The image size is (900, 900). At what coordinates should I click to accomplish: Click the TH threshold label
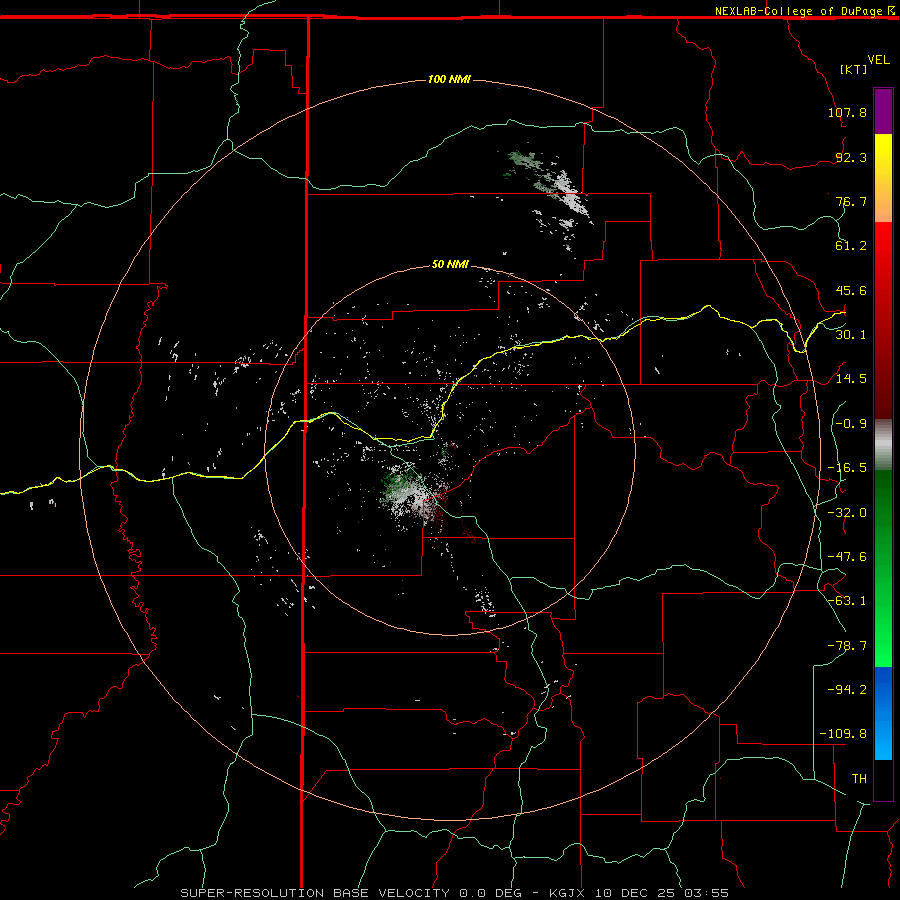859,779
